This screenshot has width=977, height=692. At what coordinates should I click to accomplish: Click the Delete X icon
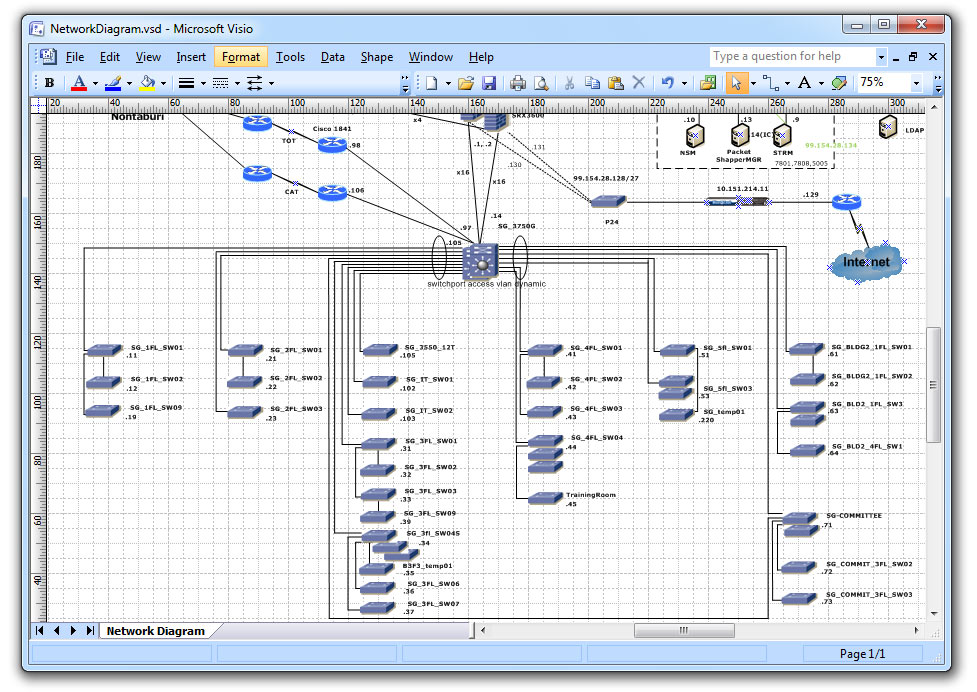[639, 83]
